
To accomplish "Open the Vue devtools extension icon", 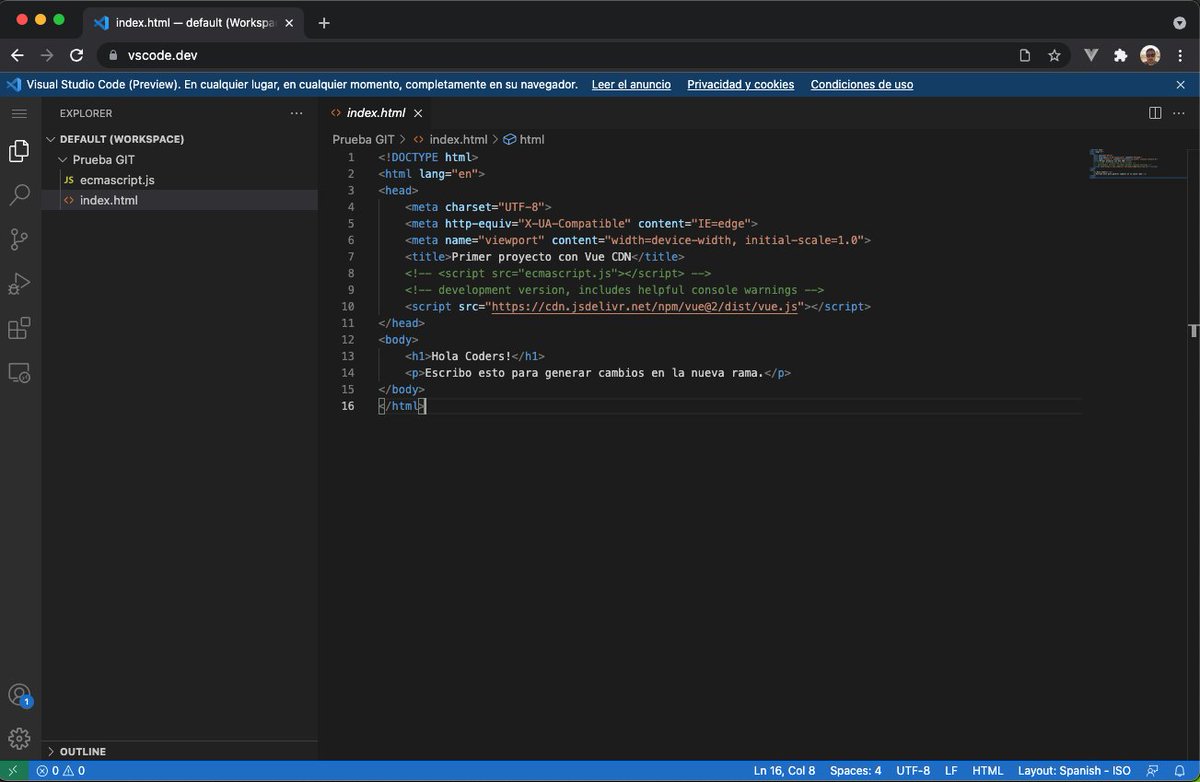I will pos(1092,56).
